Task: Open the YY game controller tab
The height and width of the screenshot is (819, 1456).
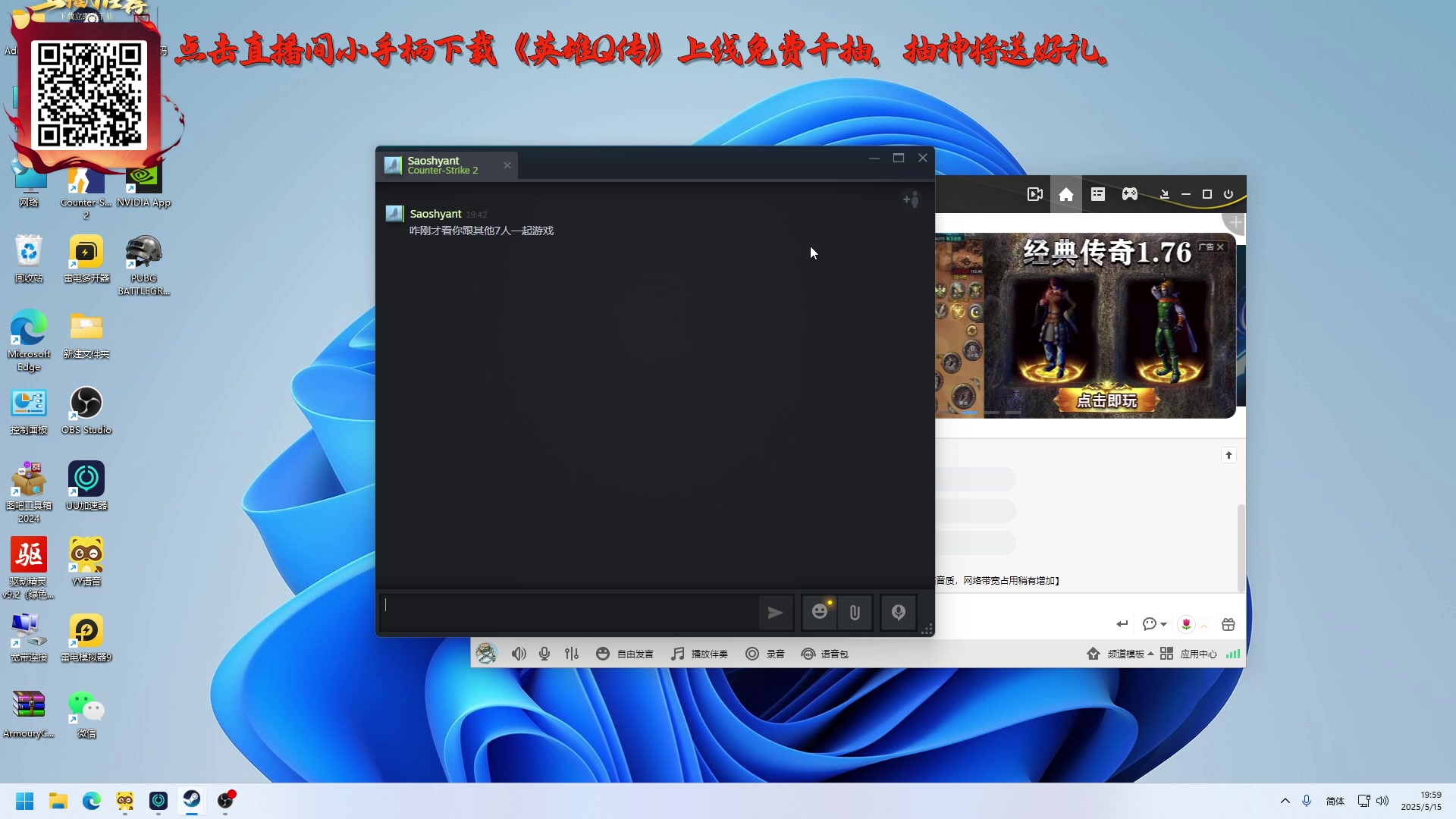Action: 1130,194
